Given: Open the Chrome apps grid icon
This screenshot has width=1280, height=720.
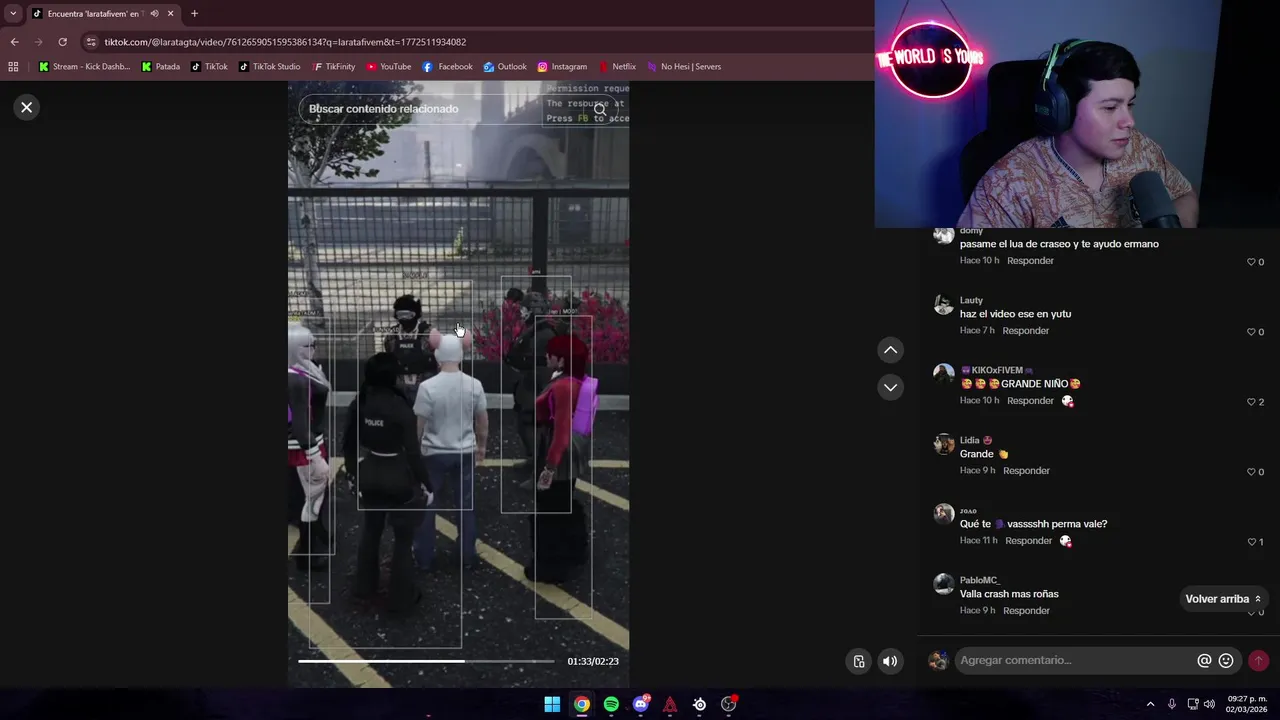Looking at the screenshot, I should click(x=13, y=67).
